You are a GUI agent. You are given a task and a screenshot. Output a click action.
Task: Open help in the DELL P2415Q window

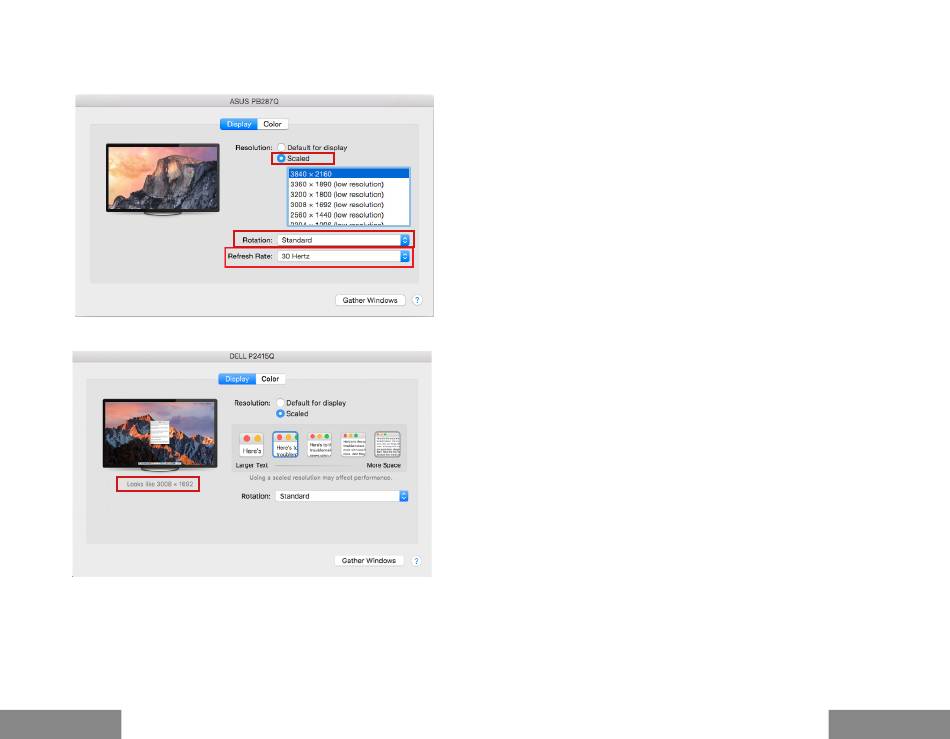pyautogui.click(x=416, y=561)
